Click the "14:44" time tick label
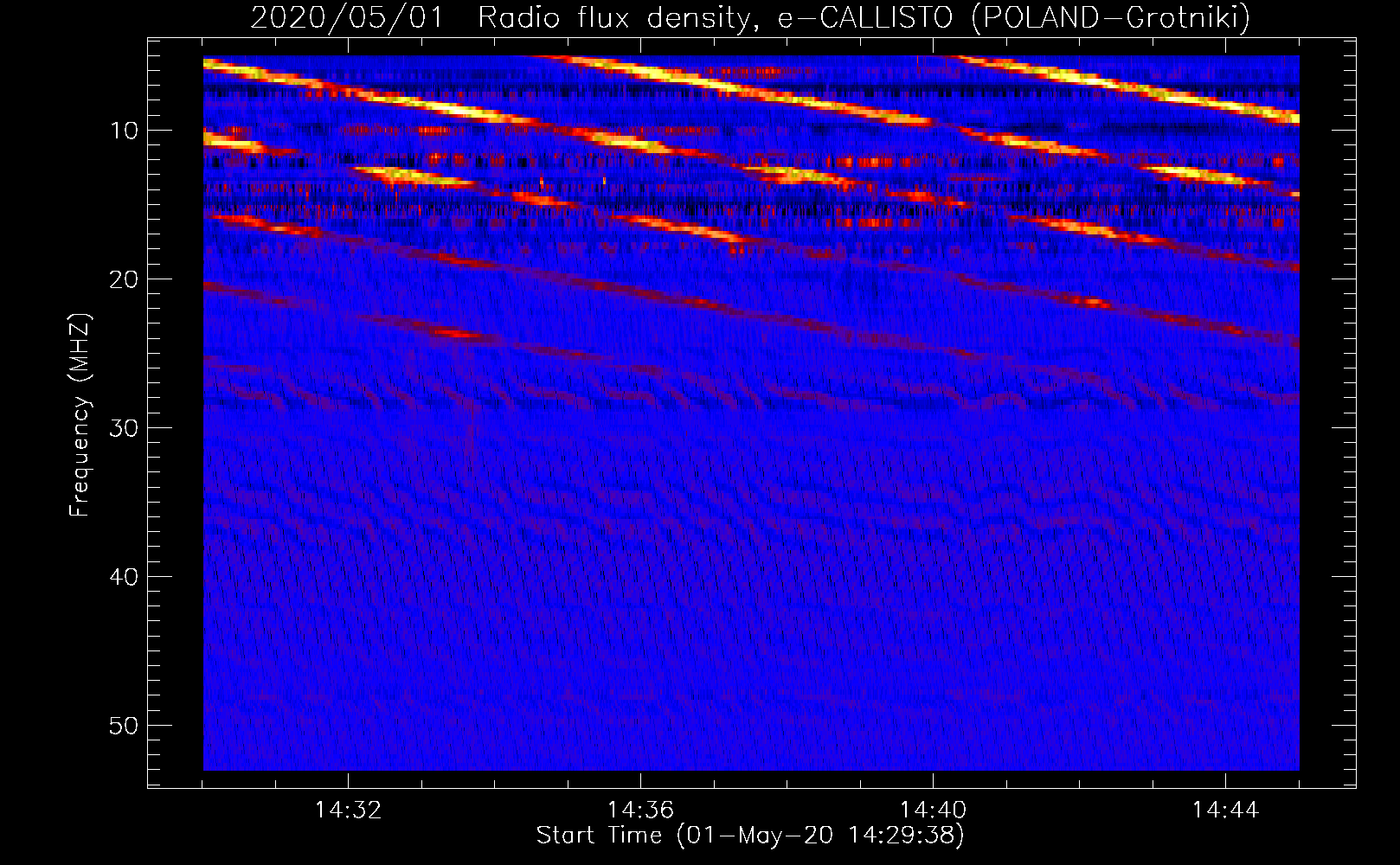 (1225, 811)
